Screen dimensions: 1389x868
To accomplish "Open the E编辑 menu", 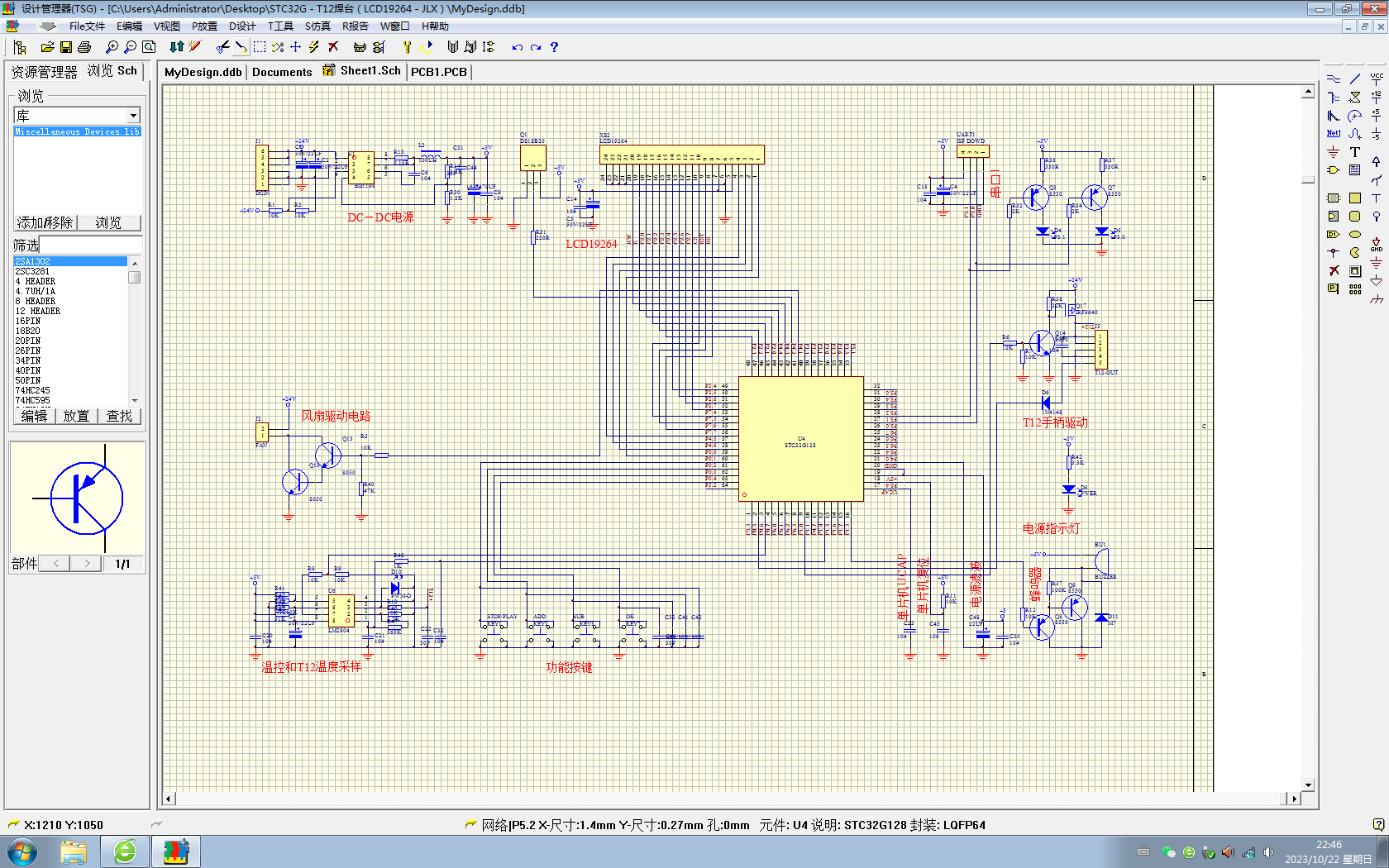I will click(x=129, y=26).
